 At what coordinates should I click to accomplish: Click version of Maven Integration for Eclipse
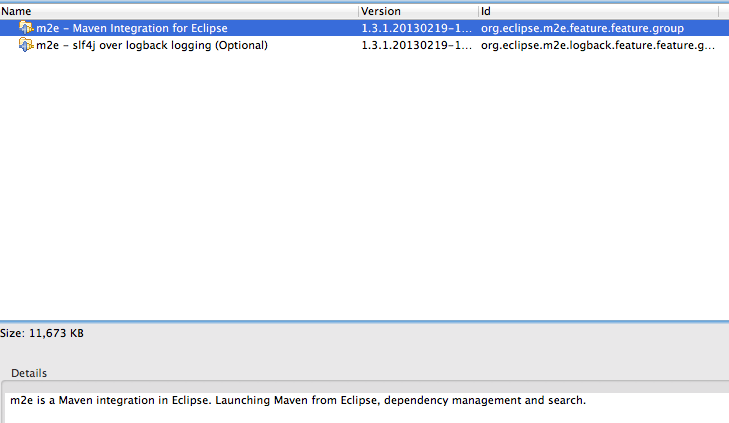417,28
